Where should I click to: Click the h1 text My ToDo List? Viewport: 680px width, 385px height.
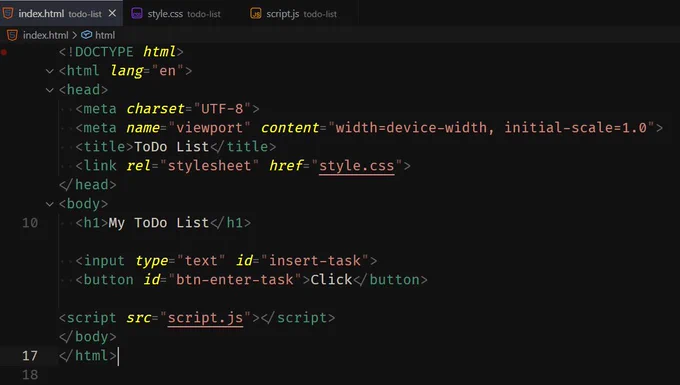click(x=159, y=223)
